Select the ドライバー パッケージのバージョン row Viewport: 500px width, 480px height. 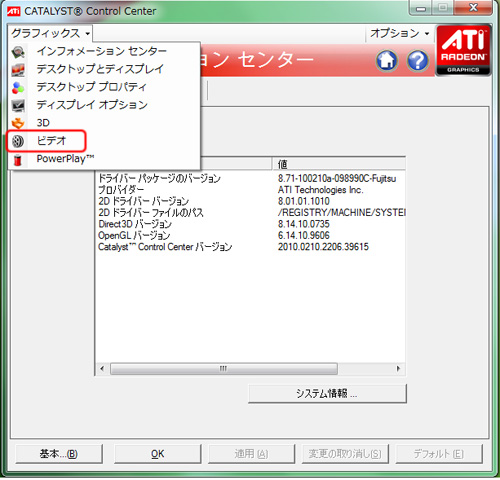point(251,178)
